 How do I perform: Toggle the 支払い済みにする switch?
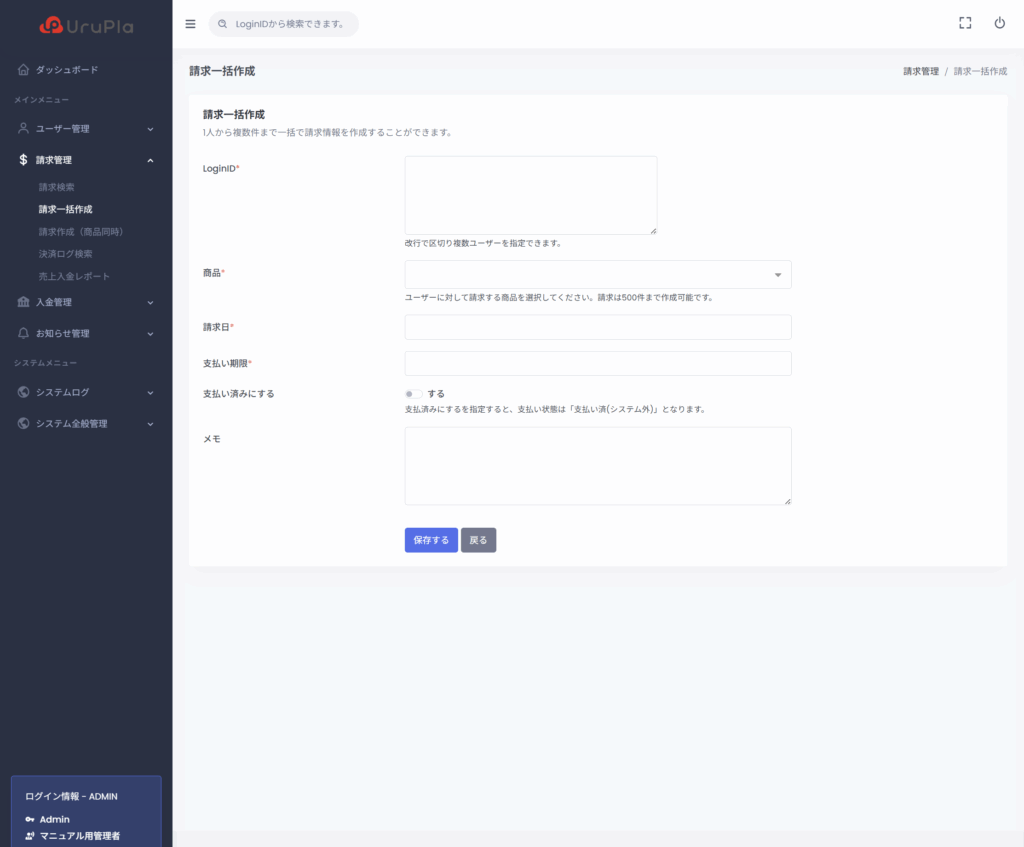pos(413,394)
